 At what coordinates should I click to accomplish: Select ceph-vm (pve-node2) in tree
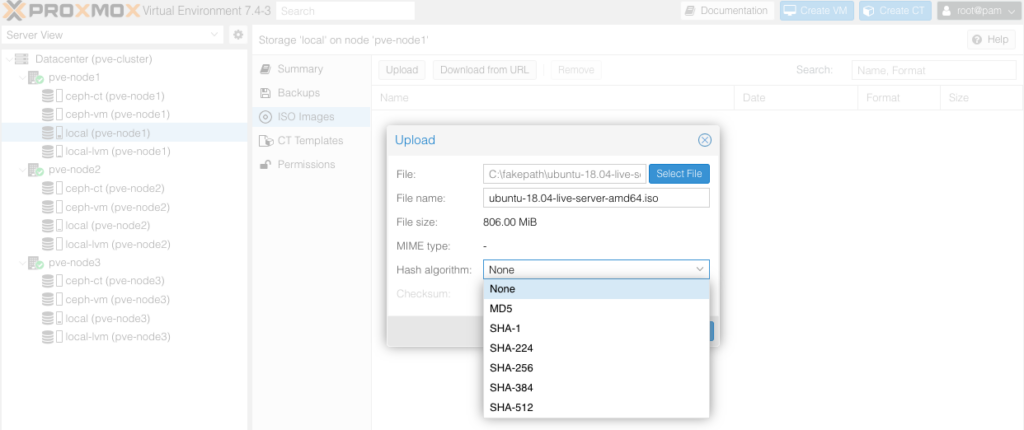(124, 207)
